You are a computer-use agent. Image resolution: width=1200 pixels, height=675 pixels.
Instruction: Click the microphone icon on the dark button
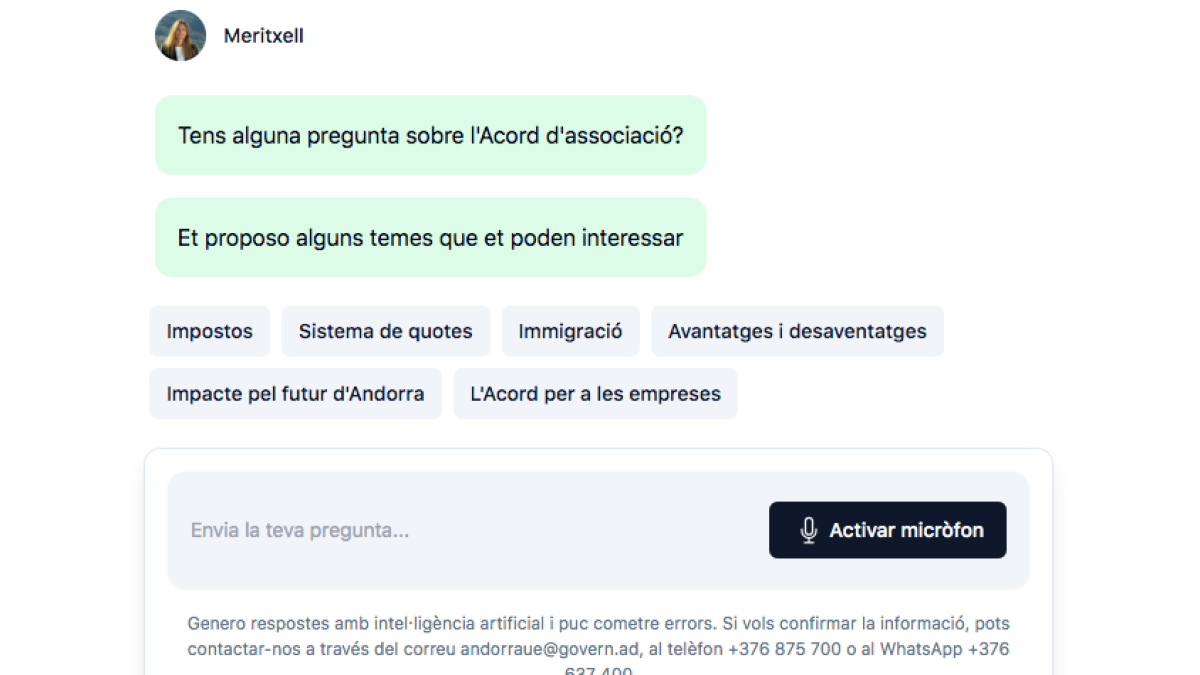click(808, 530)
